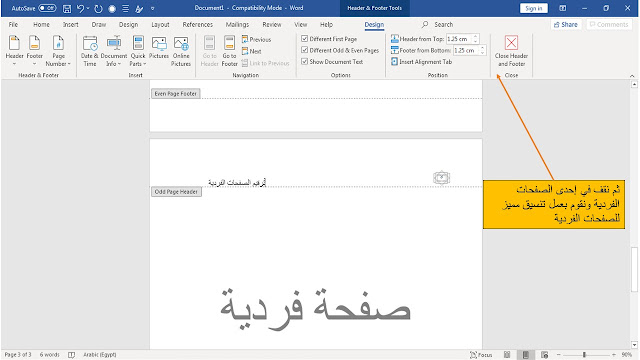Viewport: 640px width, 360px height.
Task: Click the Header from Top spinner arrows
Action: coord(475,39)
